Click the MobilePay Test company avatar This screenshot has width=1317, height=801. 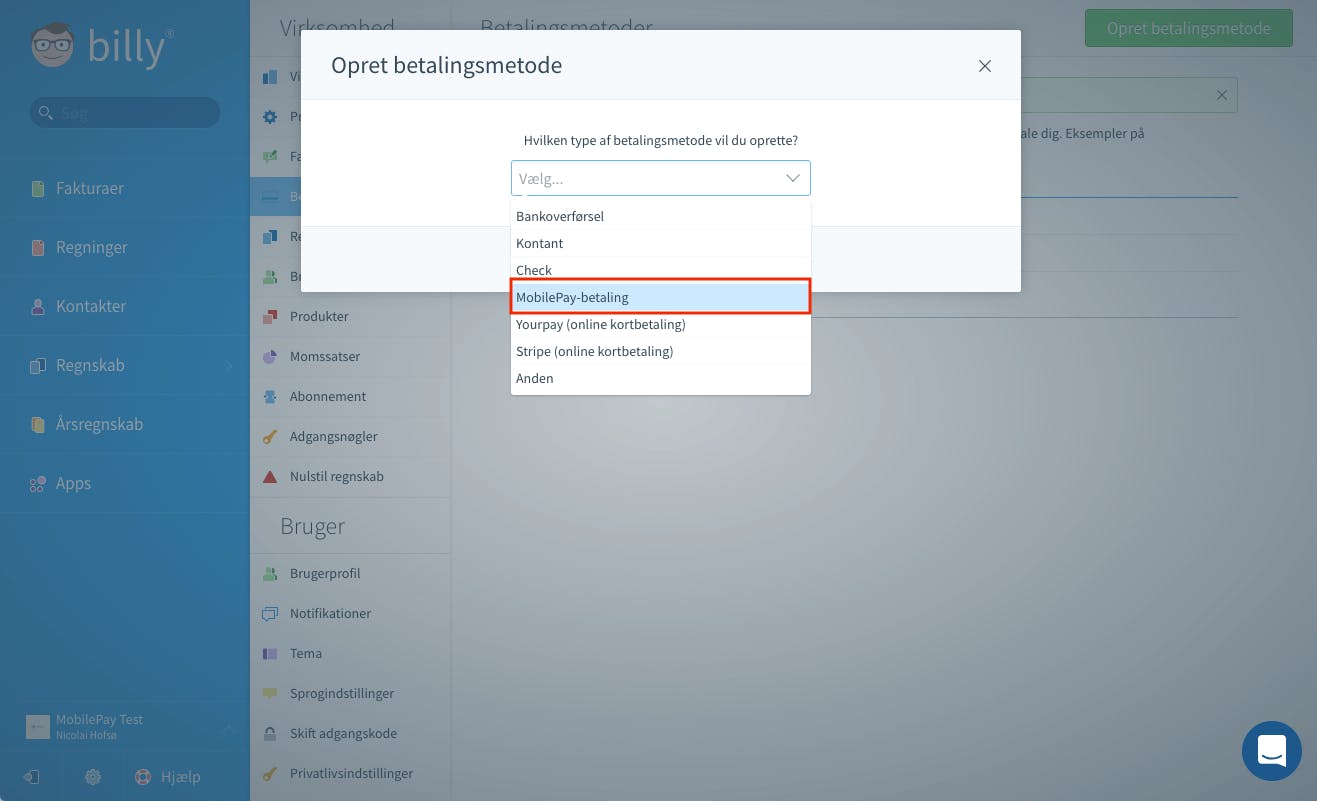38,727
